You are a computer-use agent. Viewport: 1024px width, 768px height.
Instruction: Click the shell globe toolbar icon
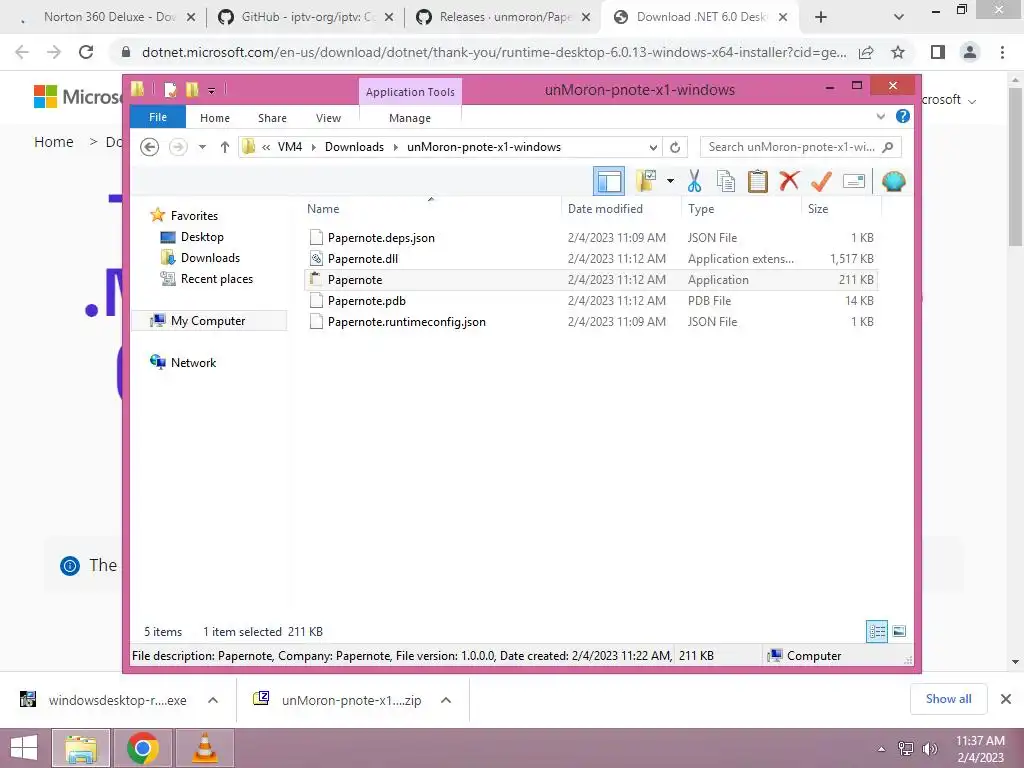pos(893,182)
